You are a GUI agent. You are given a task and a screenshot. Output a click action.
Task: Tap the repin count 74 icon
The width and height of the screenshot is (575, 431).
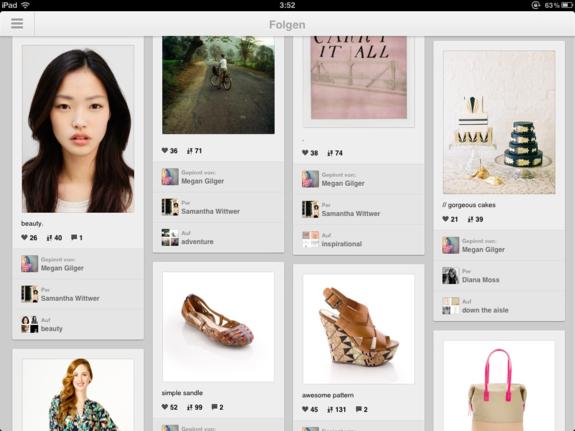(x=330, y=153)
